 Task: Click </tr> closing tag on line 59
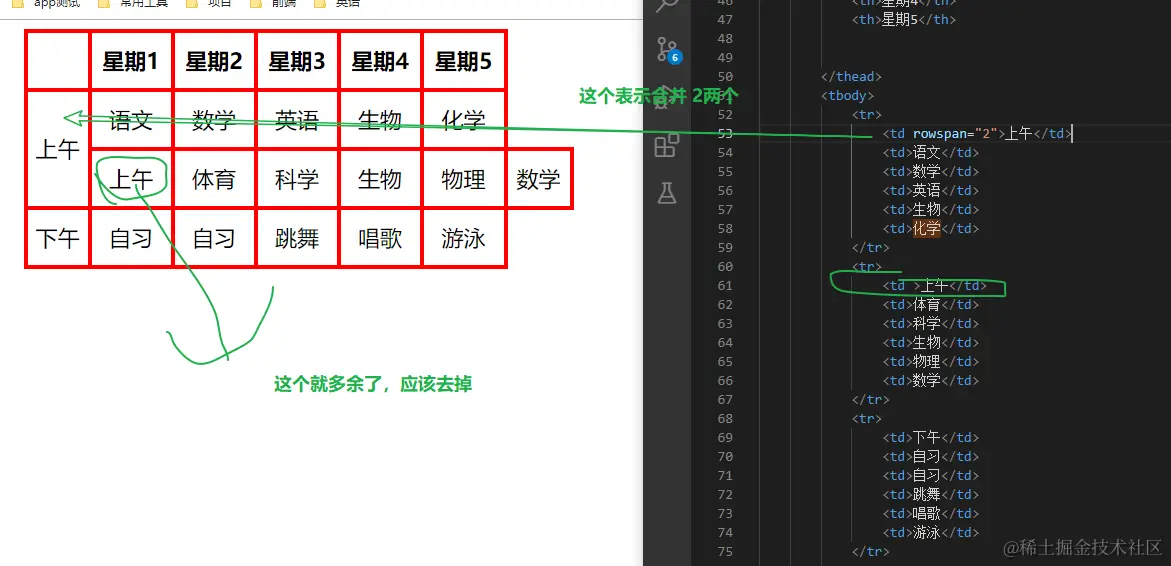click(x=871, y=248)
